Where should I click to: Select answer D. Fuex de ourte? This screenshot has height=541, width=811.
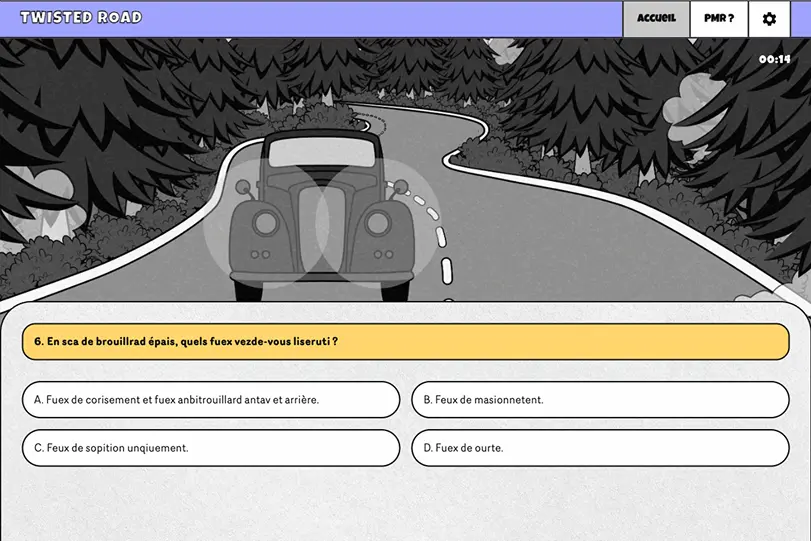600,448
